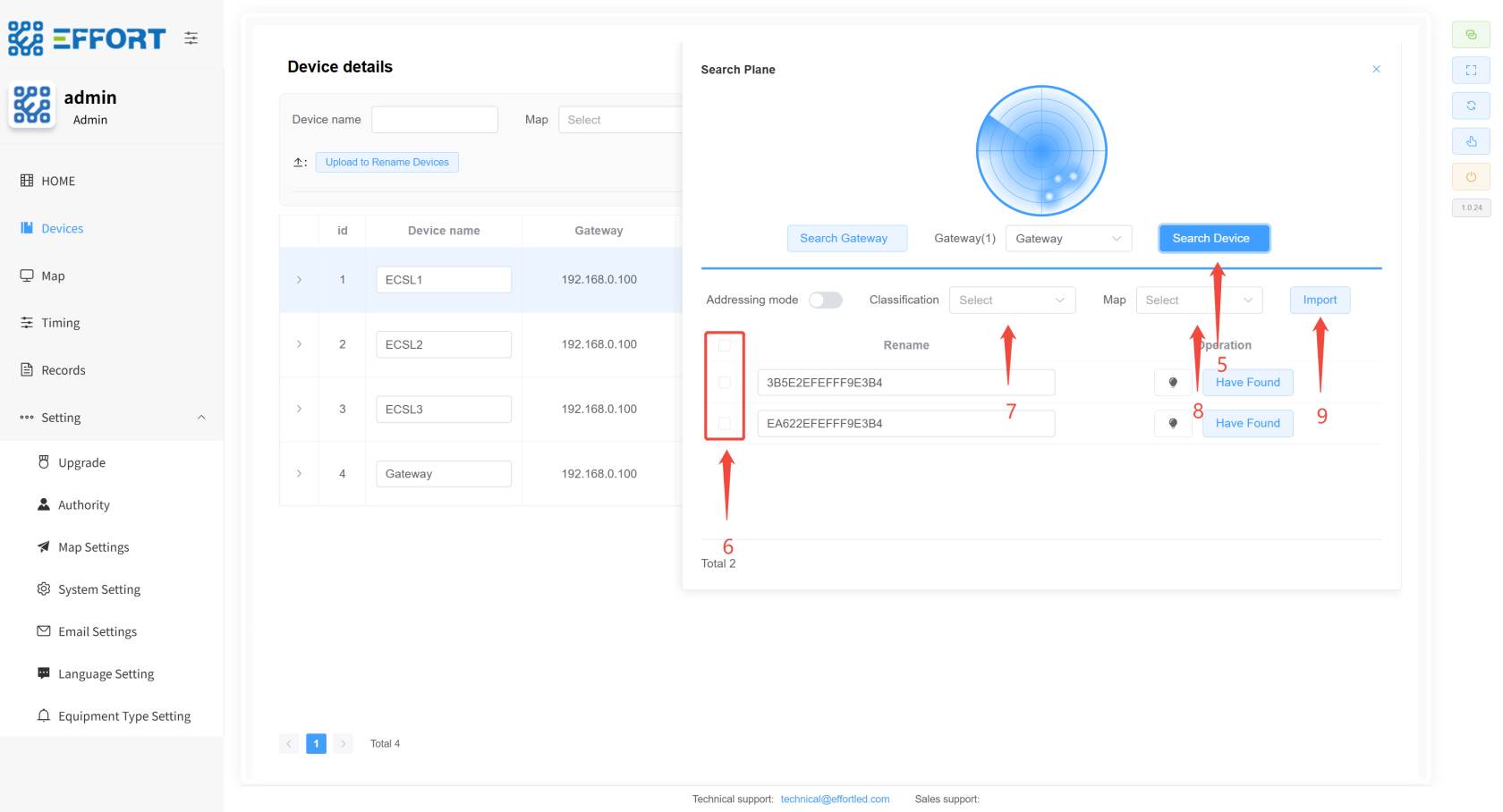The image size is (1503, 812).
Task: Open the Gateway(1) dropdown
Action: point(1068,239)
